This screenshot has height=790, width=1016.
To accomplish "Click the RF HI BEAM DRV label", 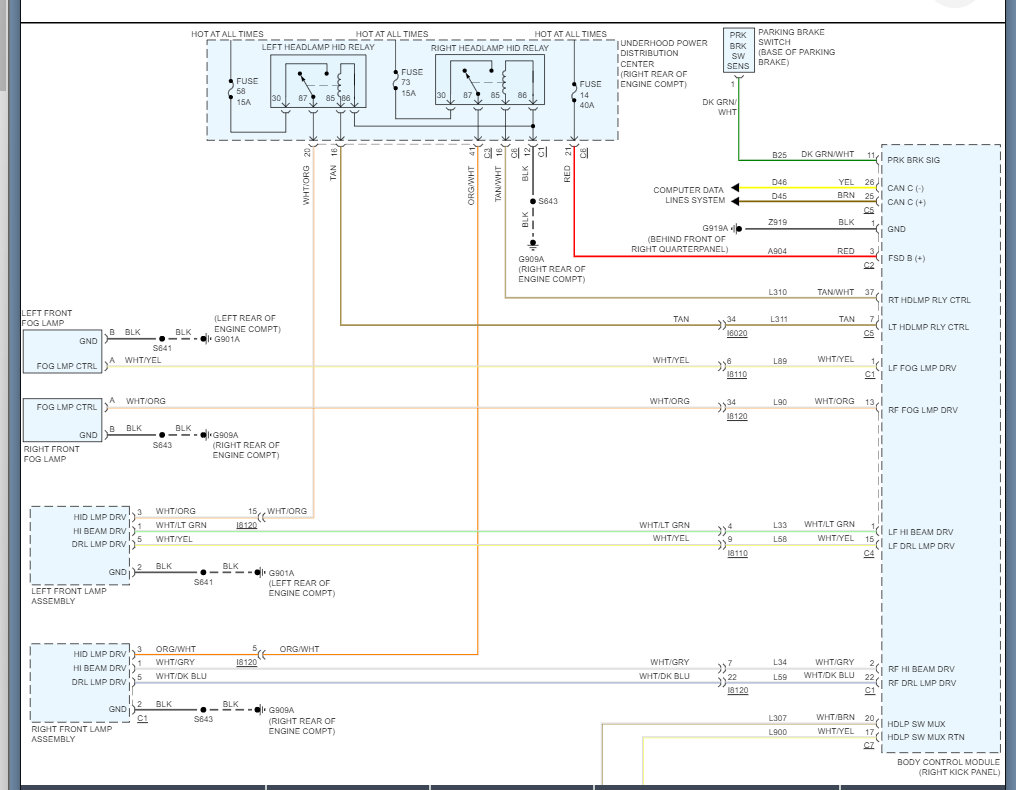I will [x=921, y=669].
